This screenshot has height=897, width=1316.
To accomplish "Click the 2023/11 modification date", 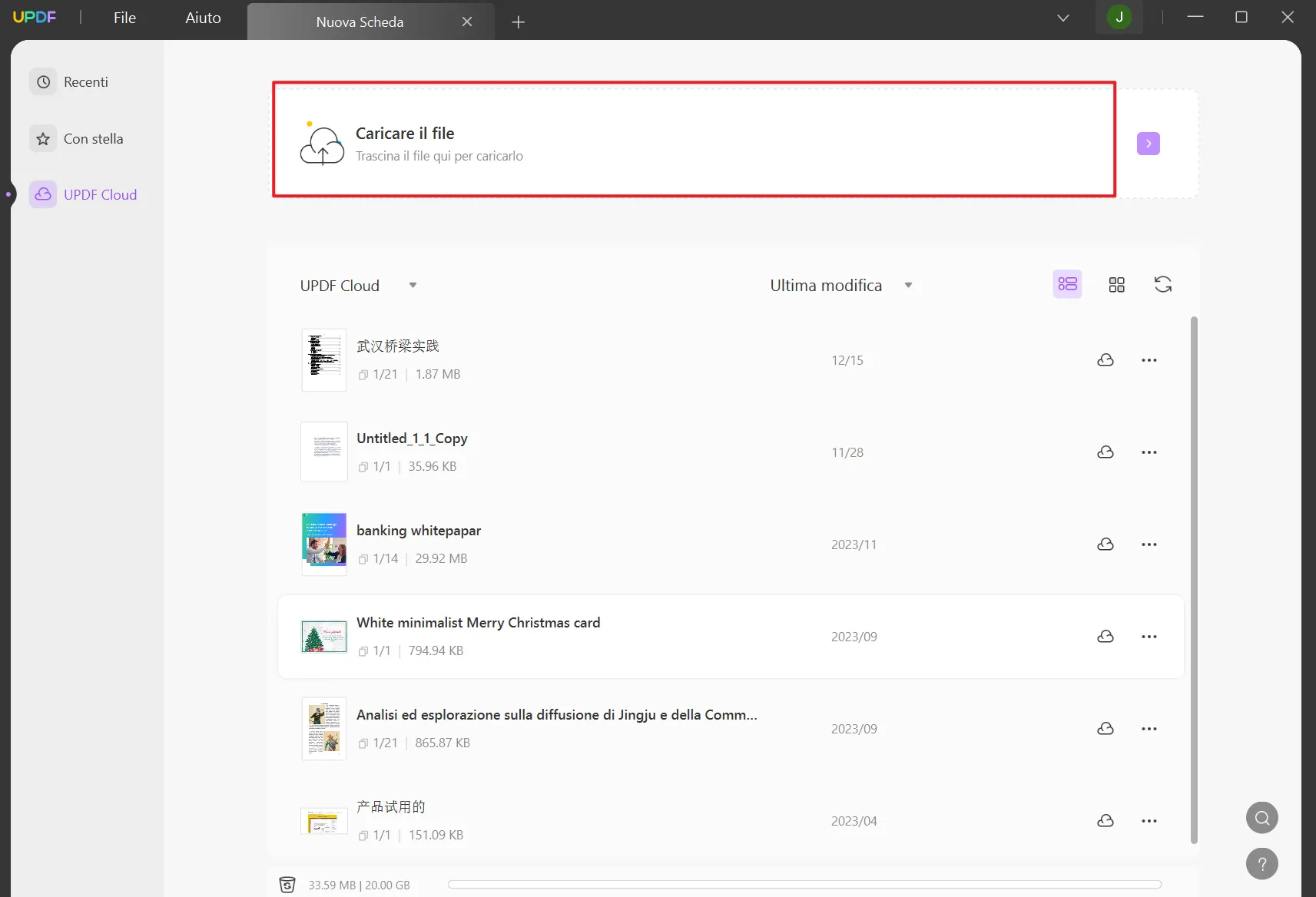I will pyautogui.click(x=854, y=544).
